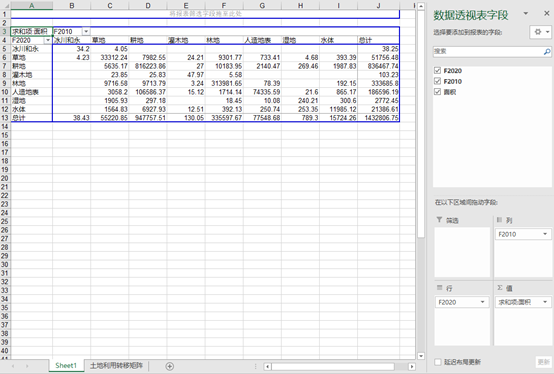Viewport: 554px width, 374px height.
Task: Select cell value 313981.65
Action: pos(224,83)
